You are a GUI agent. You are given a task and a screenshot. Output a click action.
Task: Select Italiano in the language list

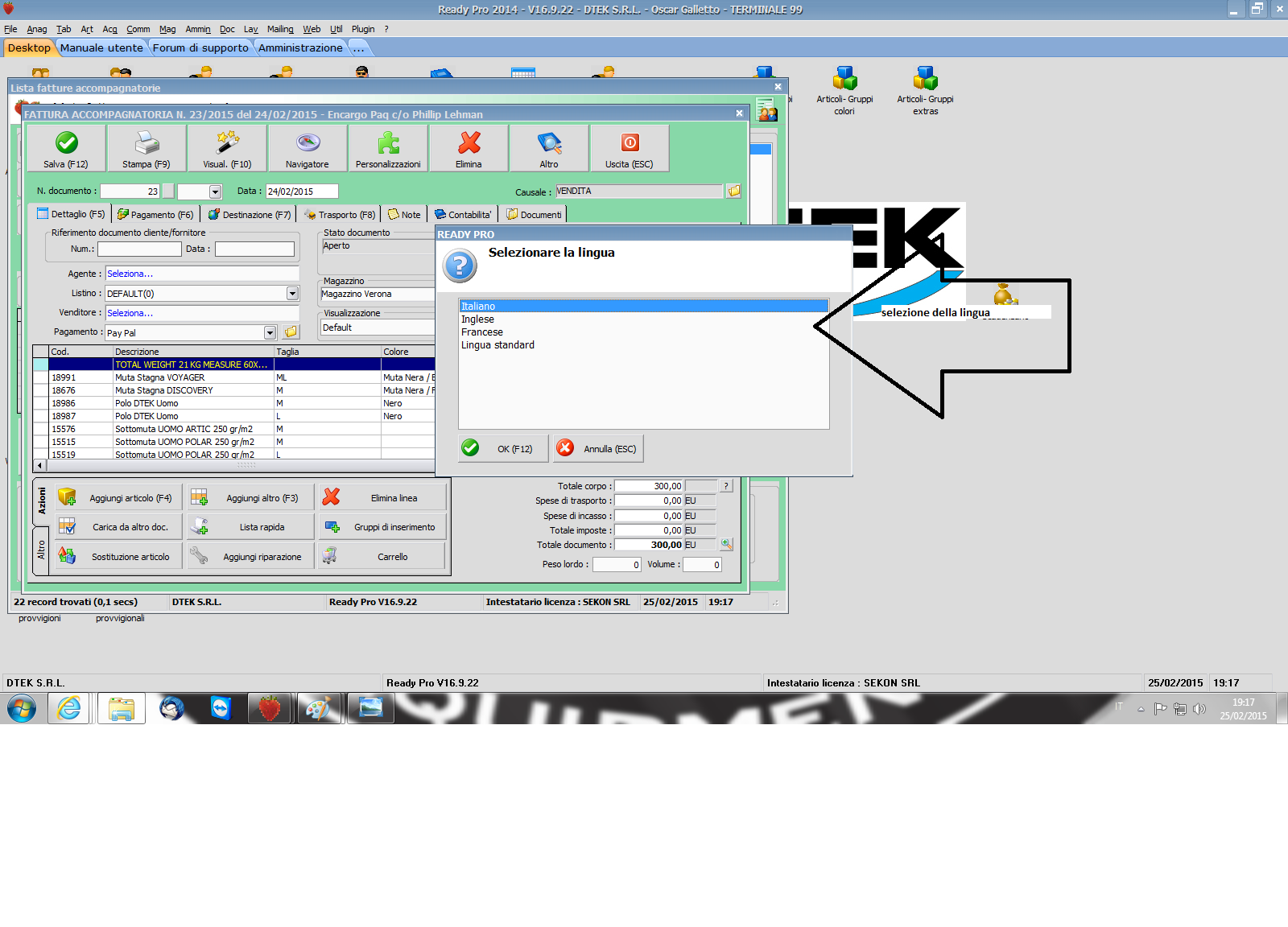tap(643, 307)
